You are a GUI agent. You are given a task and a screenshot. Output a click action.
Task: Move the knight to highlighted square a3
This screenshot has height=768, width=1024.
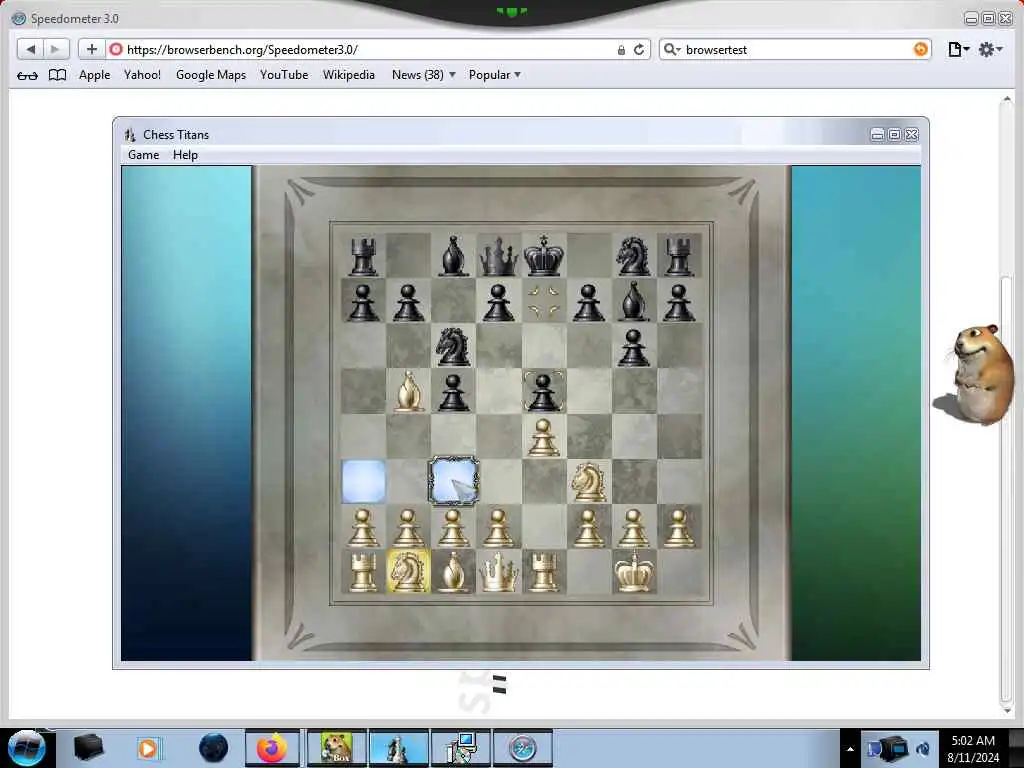click(x=363, y=481)
